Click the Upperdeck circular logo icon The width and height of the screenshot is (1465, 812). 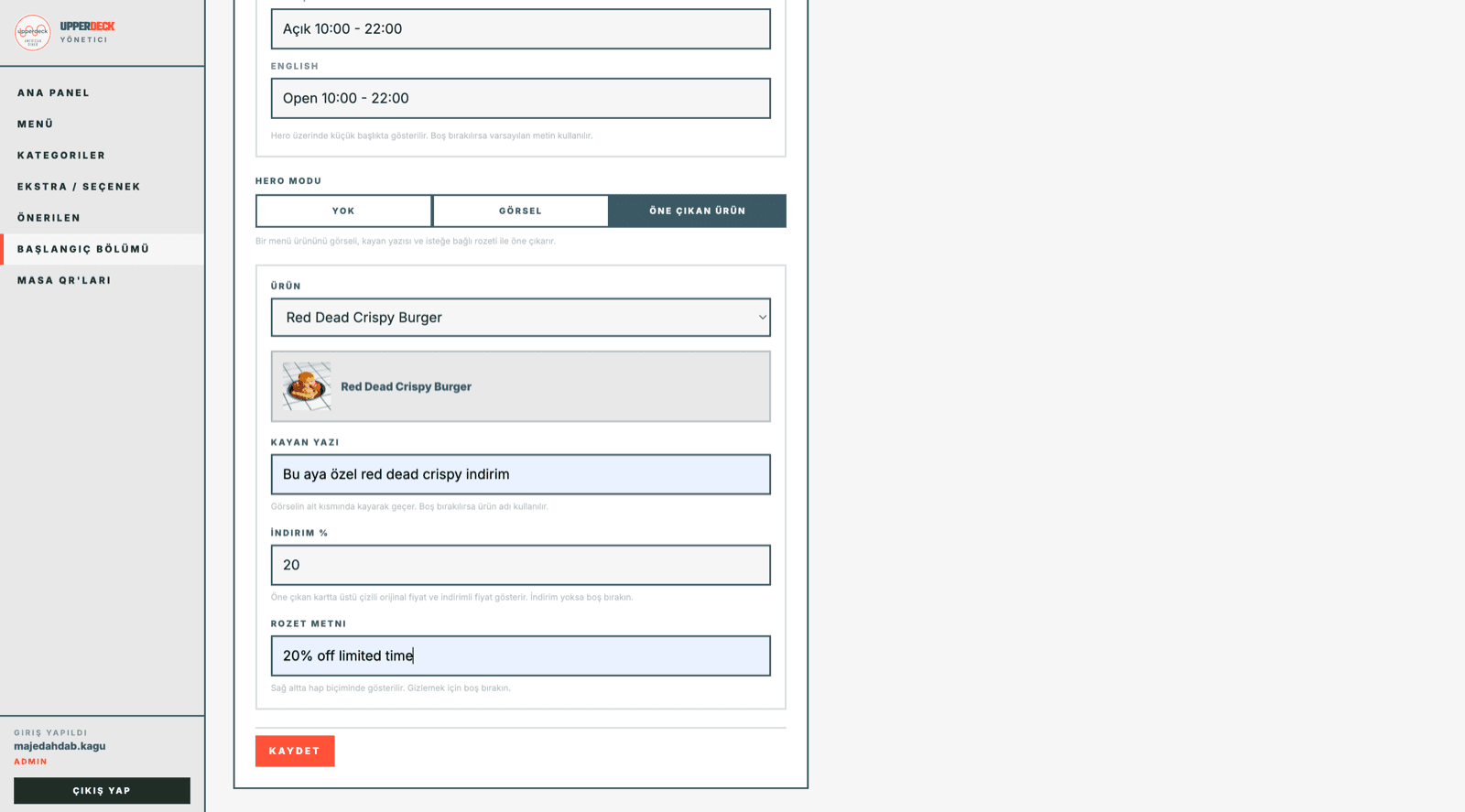(33, 32)
